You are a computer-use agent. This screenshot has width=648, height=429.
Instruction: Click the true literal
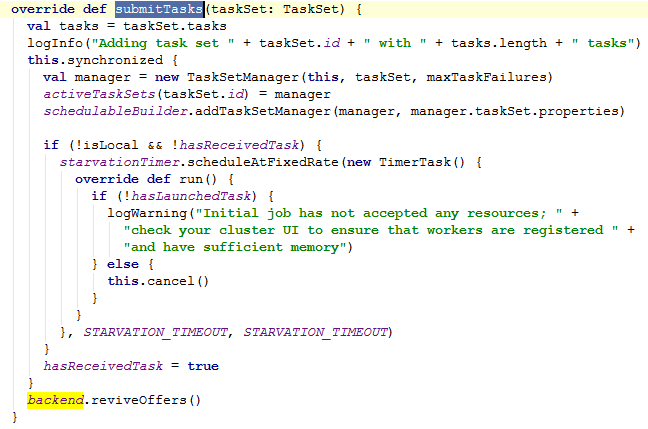coord(203,366)
